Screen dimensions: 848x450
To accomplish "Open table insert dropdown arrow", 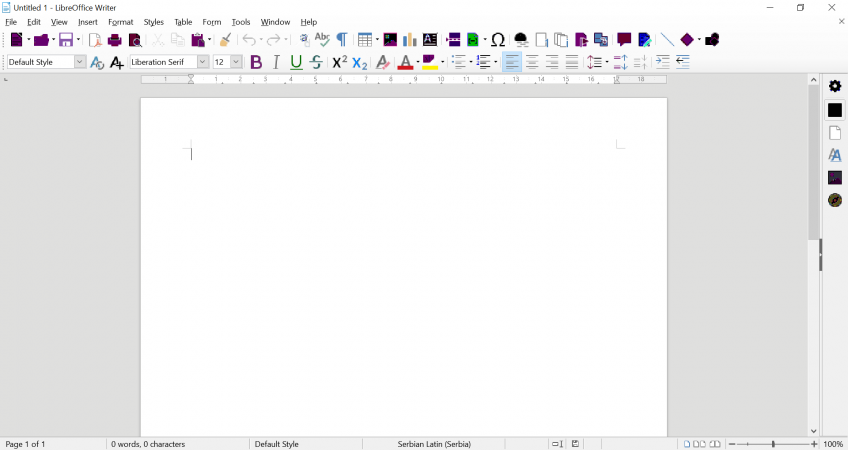I will pos(377,39).
